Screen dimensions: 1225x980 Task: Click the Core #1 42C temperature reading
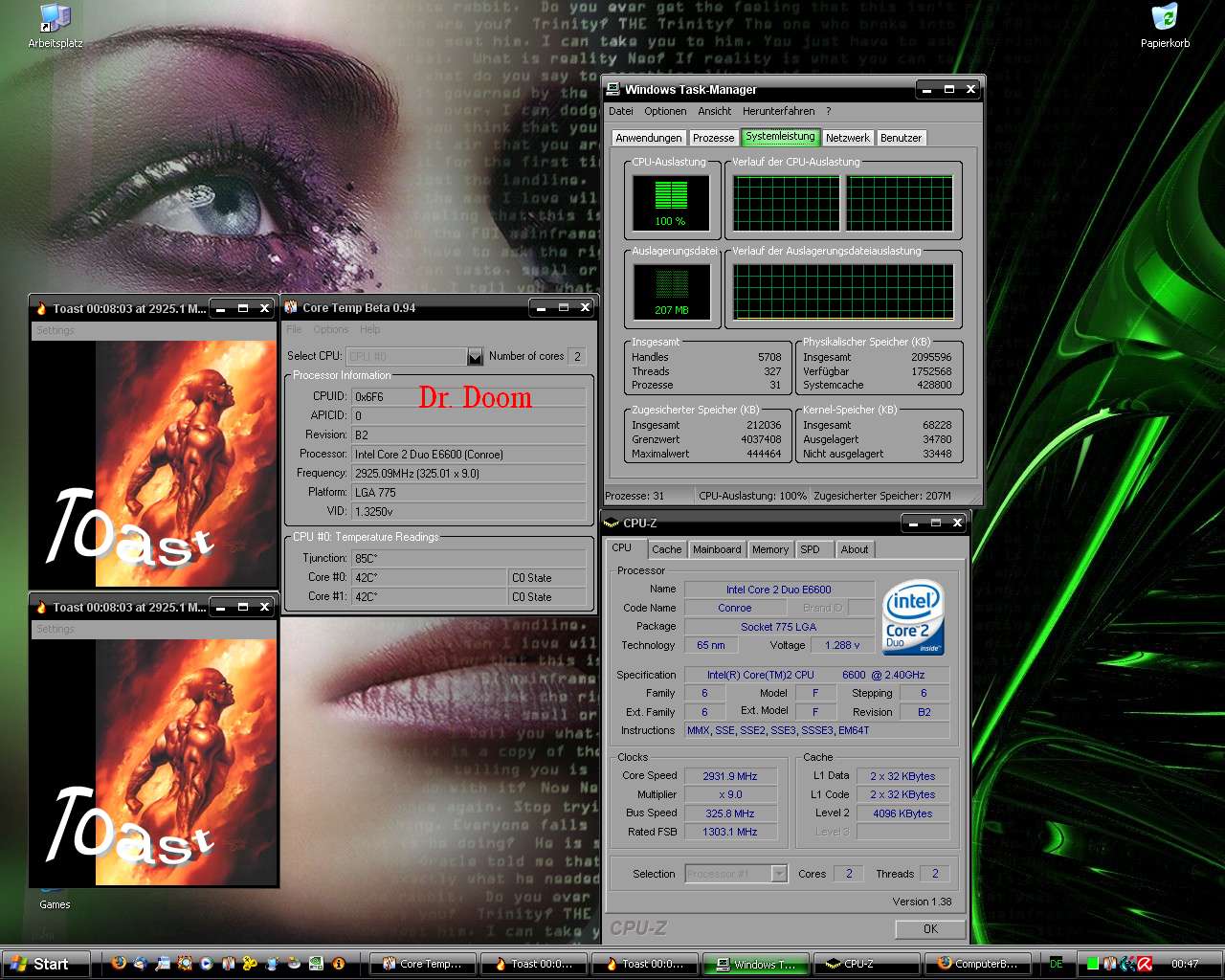pos(429,596)
